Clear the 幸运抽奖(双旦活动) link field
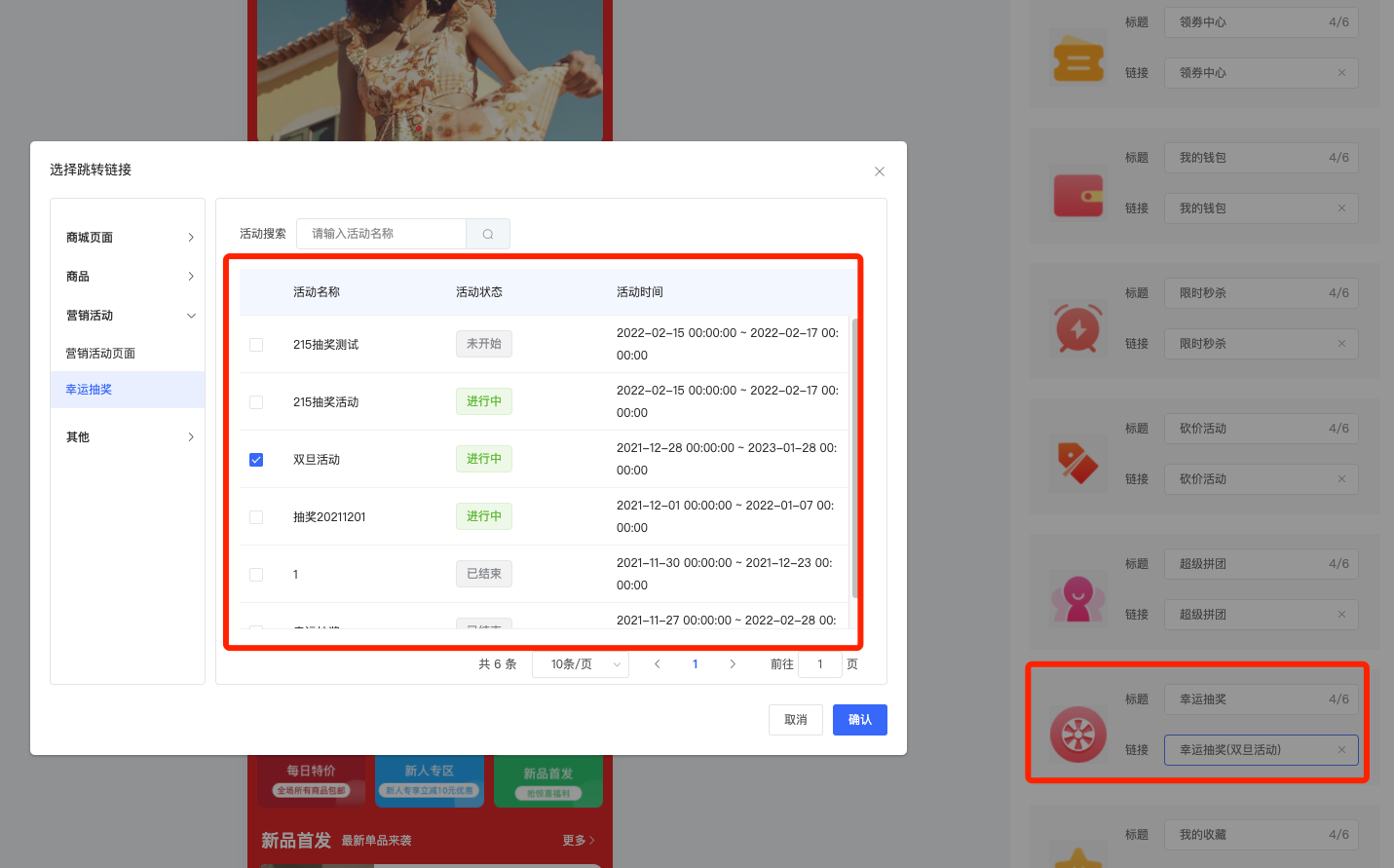The width and height of the screenshot is (1394, 868). click(x=1340, y=750)
